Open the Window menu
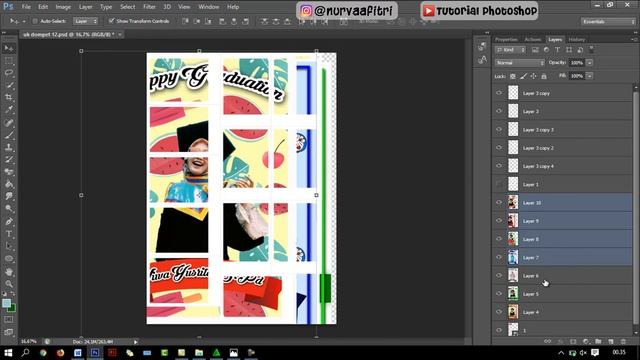640x360 pixels. [x=209, y=7]
